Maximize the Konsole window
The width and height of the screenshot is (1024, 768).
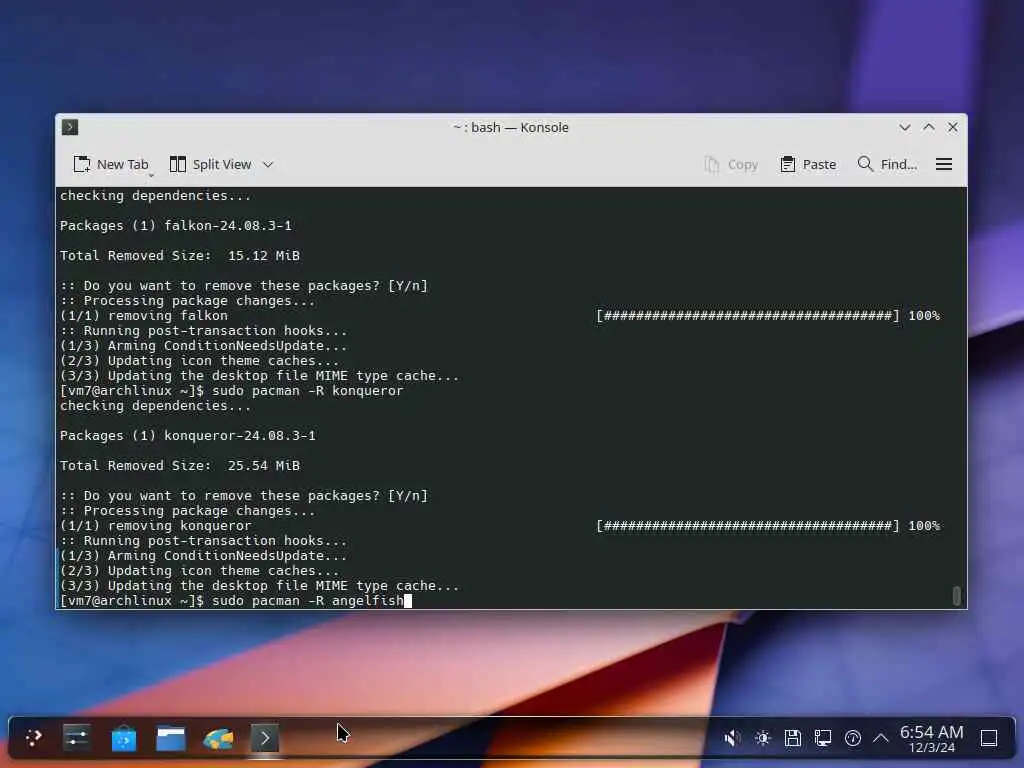click(929, 127)
